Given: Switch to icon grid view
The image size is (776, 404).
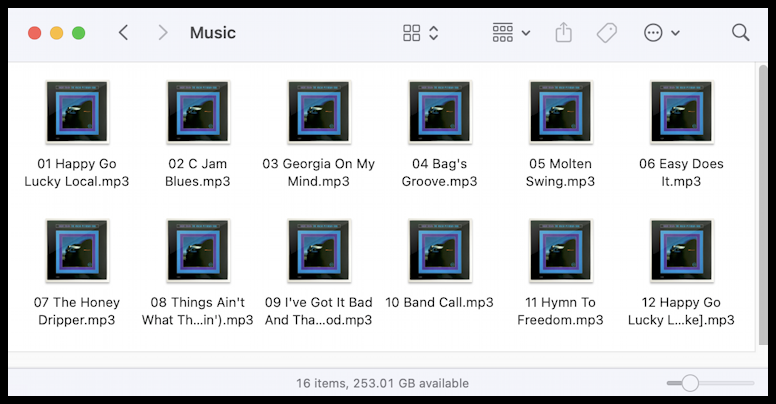Looking at the screenshot, I should pos(411,33).
